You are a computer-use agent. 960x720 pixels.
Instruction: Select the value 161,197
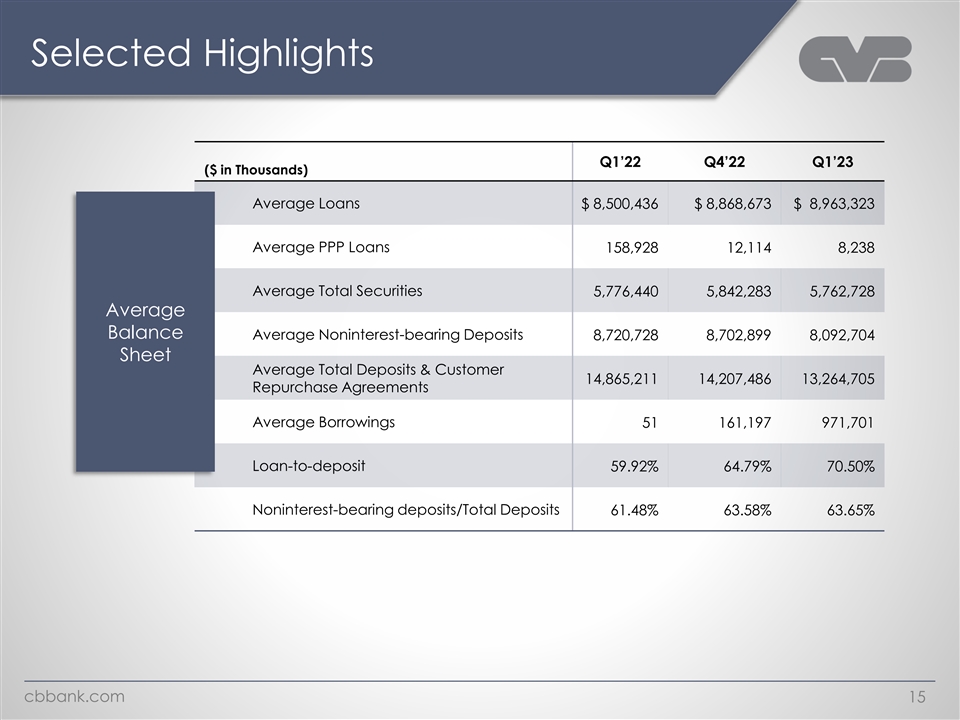744,422
